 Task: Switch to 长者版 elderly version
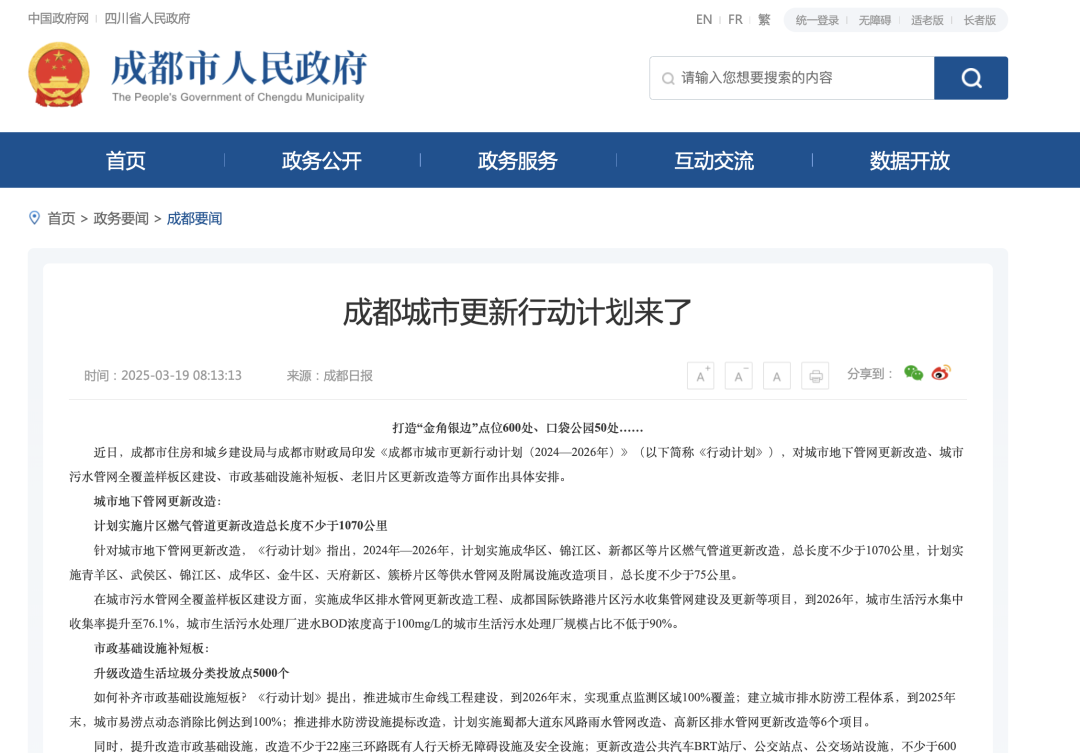pos(979,20)
